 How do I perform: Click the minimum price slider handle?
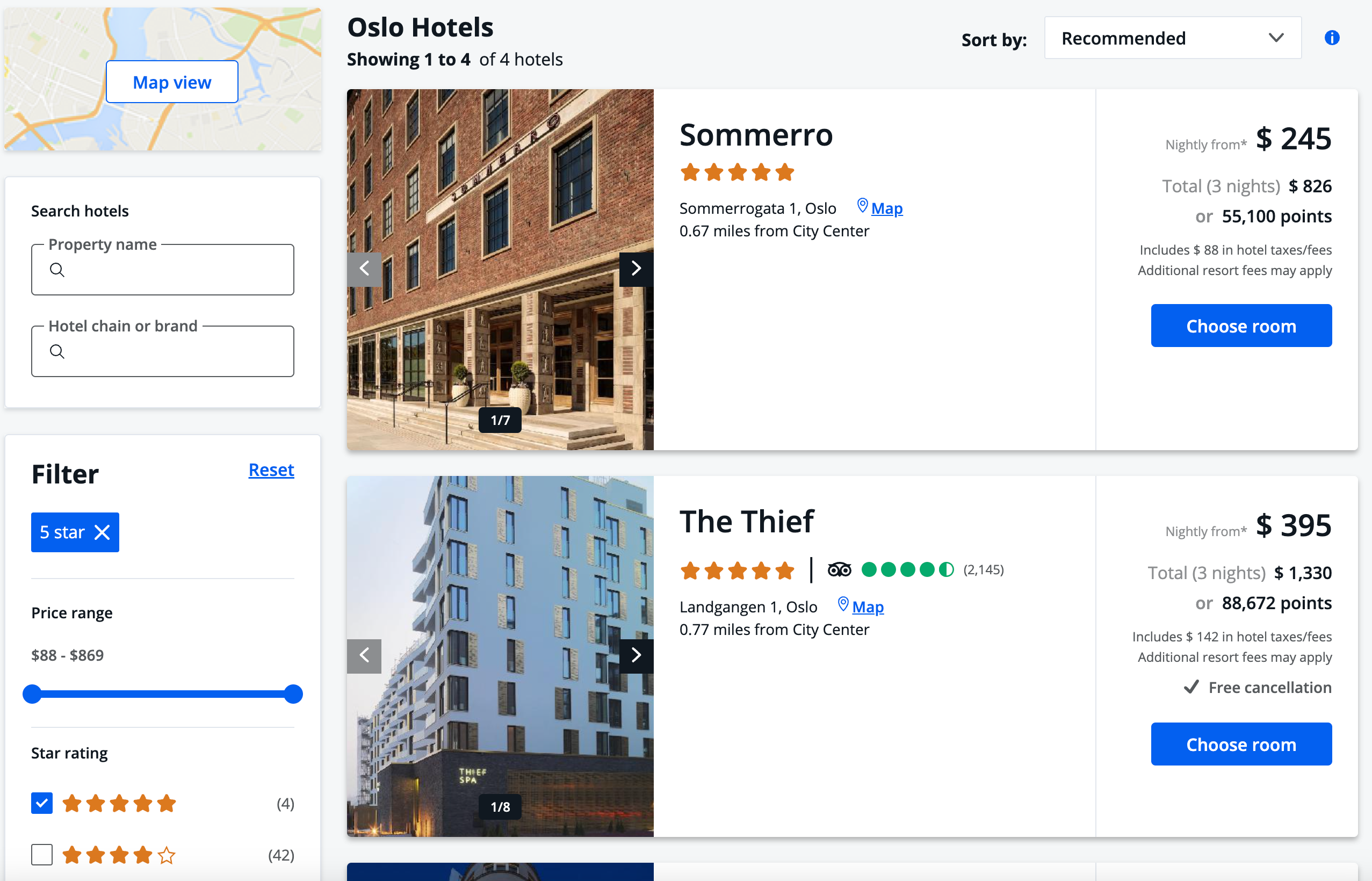point(32,694)
